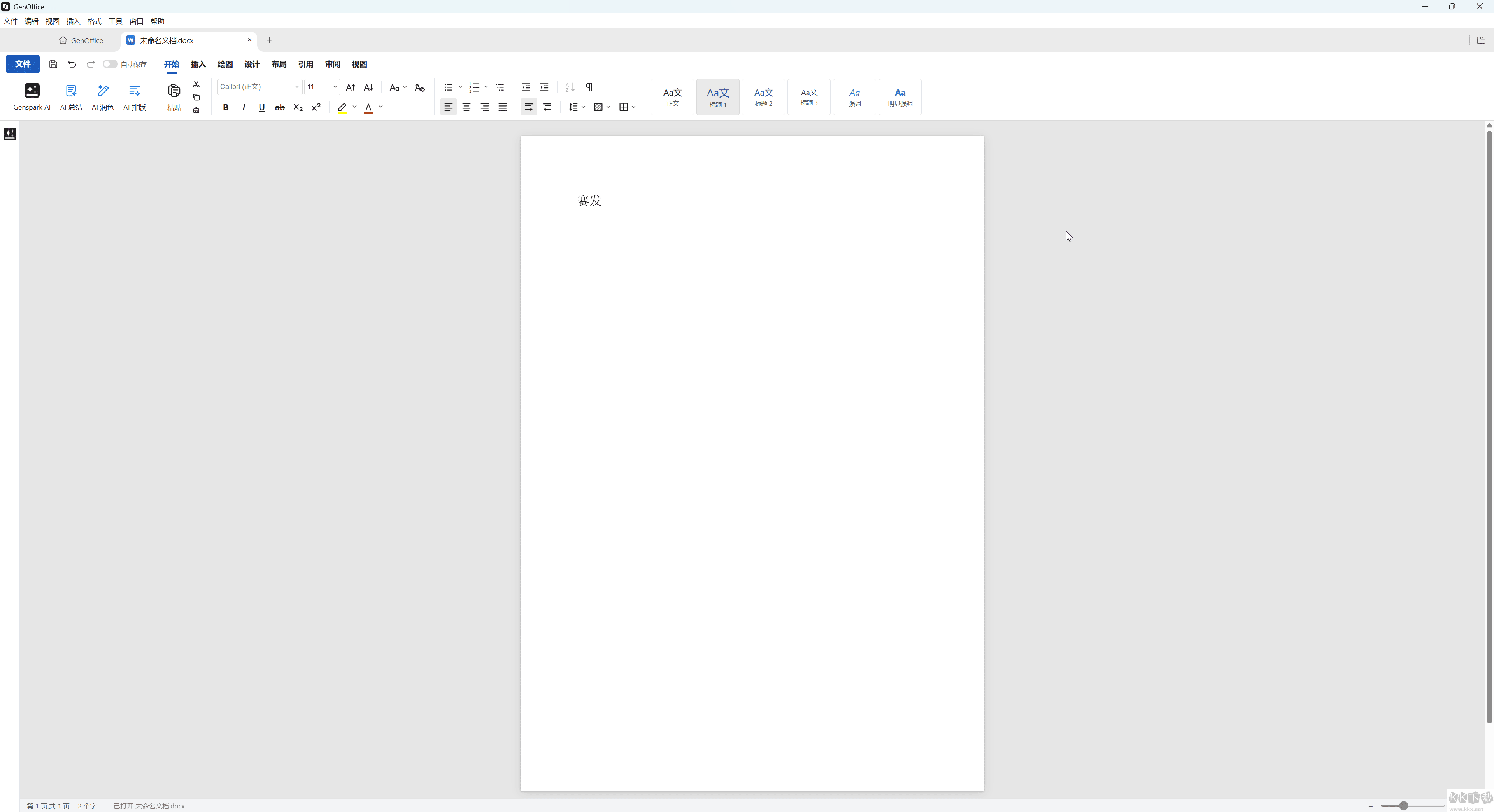This screenshot has height=812, width=1494.
Task: Click the font color red A swatch
Action: click(368, 108)
